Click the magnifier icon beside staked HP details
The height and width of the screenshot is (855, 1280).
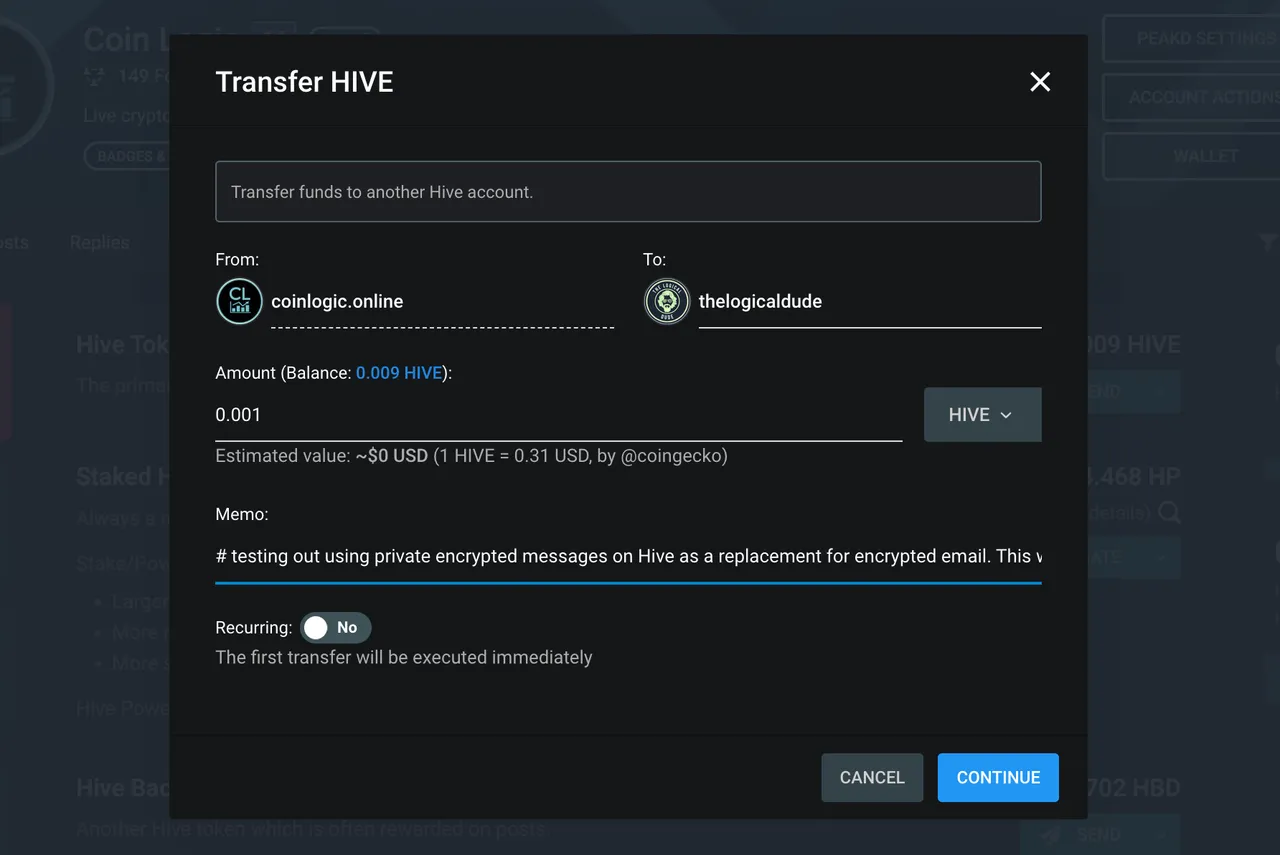[1169, 513]
